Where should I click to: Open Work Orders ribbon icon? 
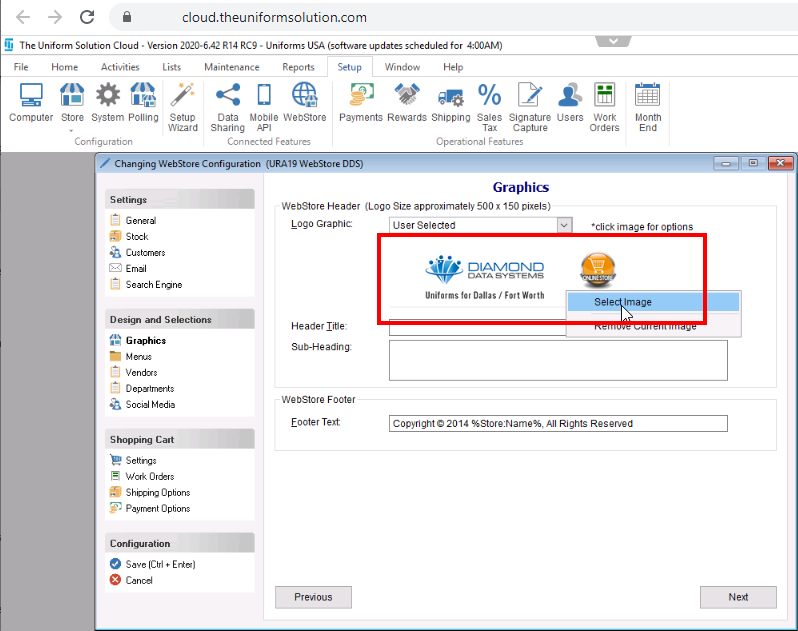pos(604,108)
